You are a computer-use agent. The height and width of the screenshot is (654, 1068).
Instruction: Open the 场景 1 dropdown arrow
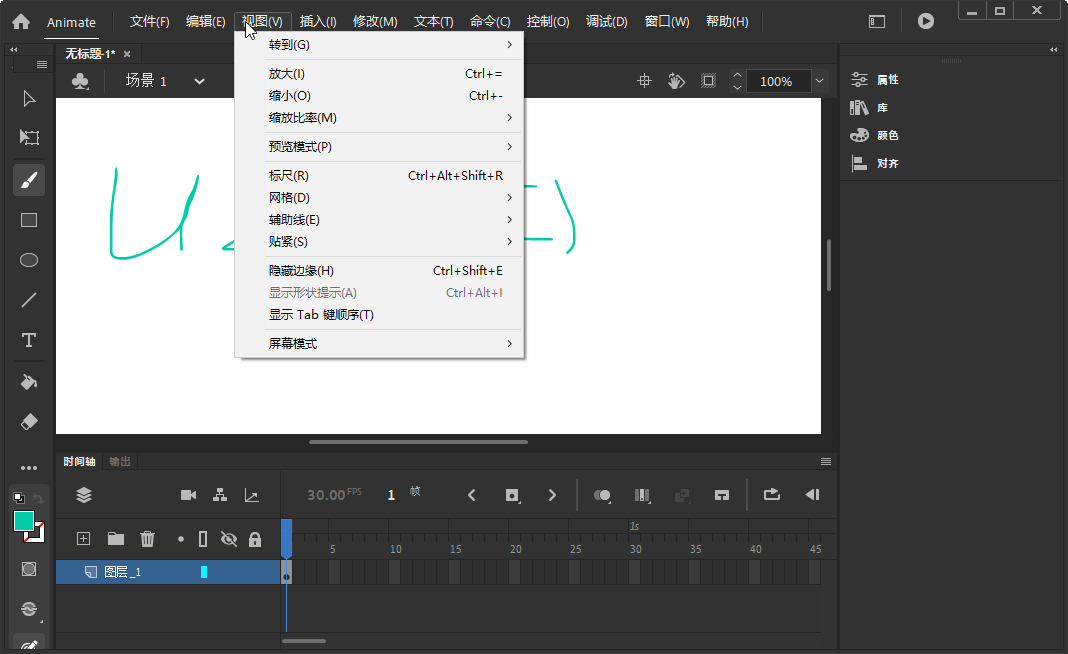[198, 81]
